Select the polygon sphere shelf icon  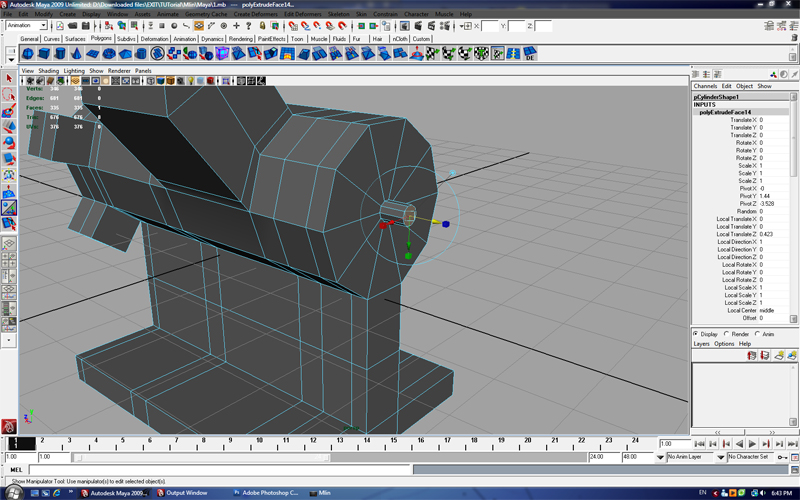pyautogui.click(x=28, y=54)
